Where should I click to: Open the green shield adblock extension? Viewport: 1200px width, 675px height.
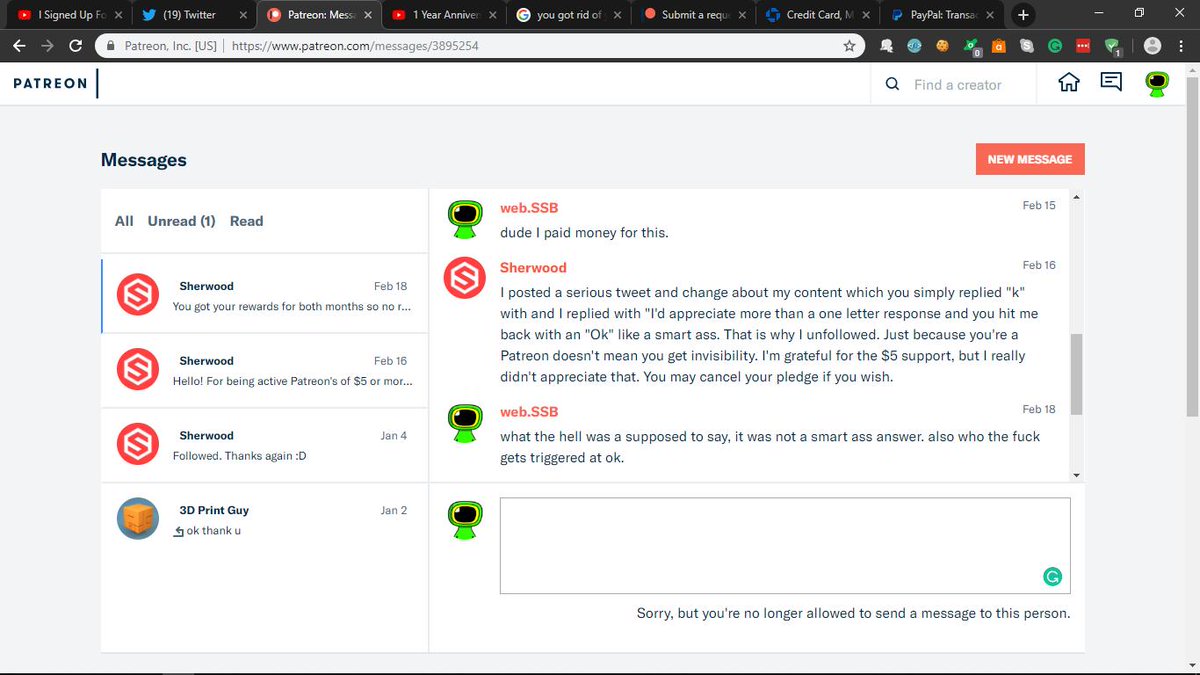pyautogui.click(x=1112, y=46)
